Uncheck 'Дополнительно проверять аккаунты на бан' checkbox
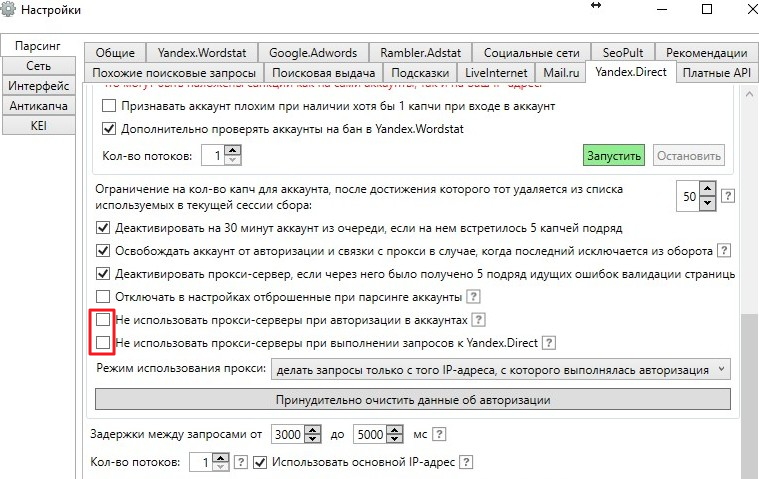 [x=109, y=129]
